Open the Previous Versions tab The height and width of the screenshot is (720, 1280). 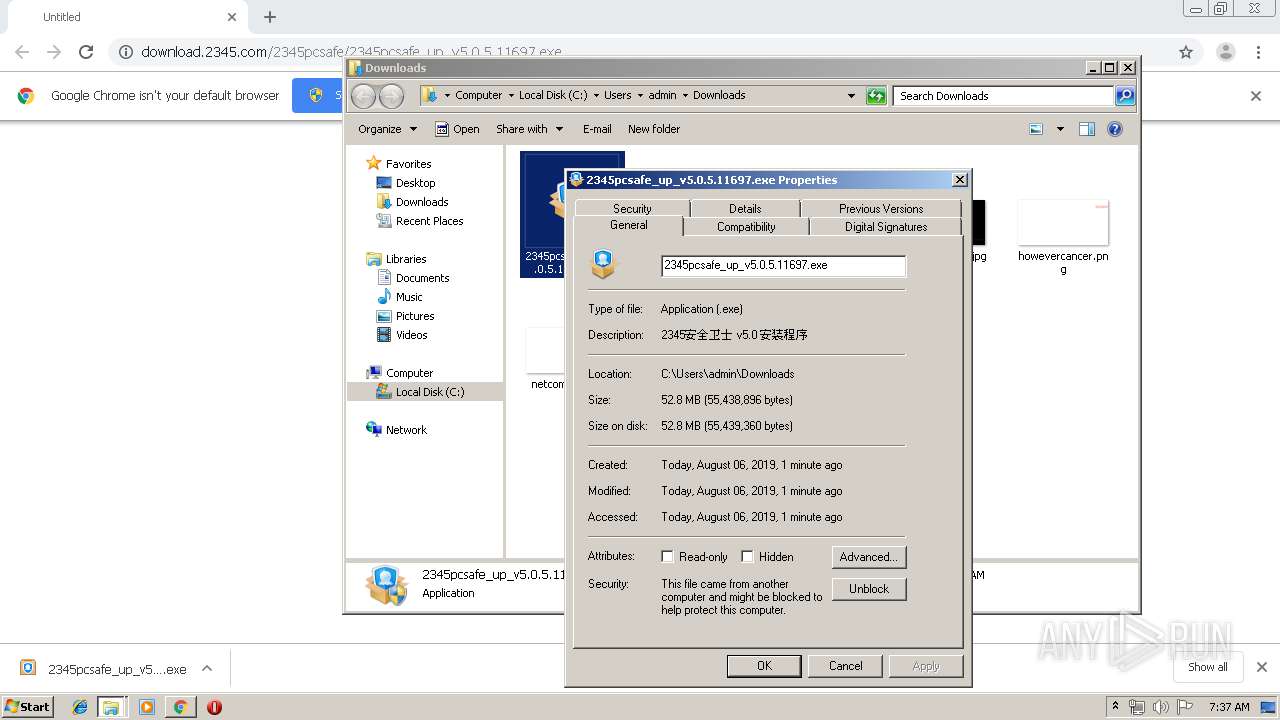click(881, 208)
